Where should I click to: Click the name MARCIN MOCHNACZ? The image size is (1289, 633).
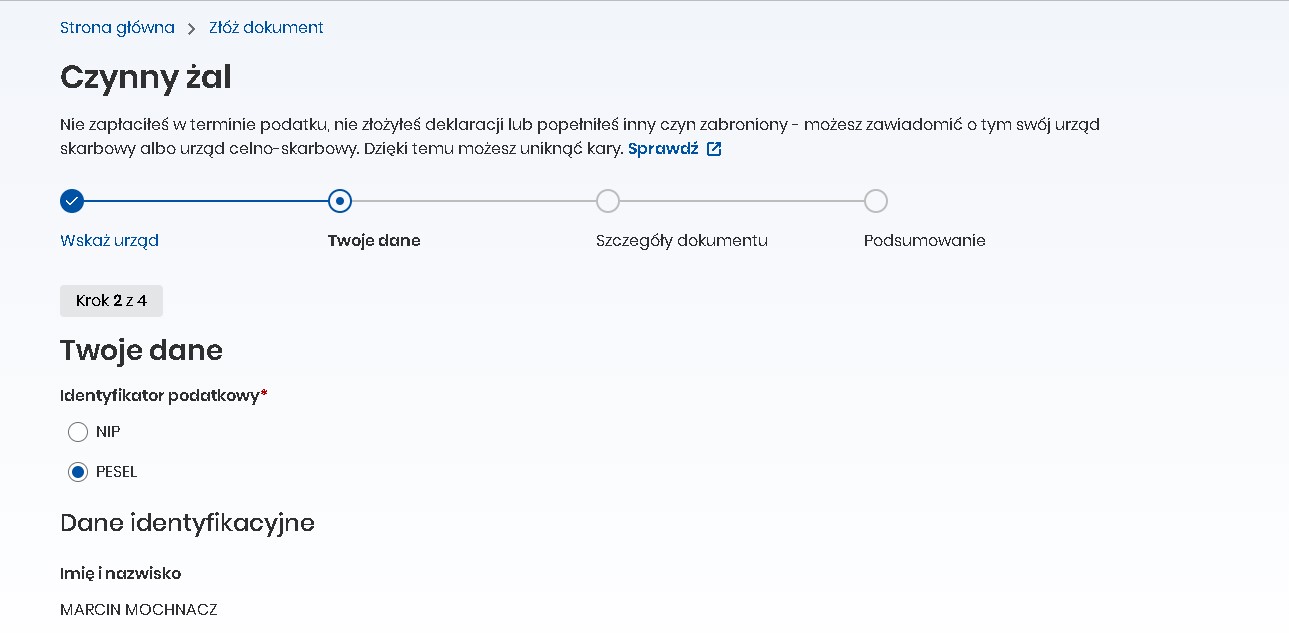point(139,609)
